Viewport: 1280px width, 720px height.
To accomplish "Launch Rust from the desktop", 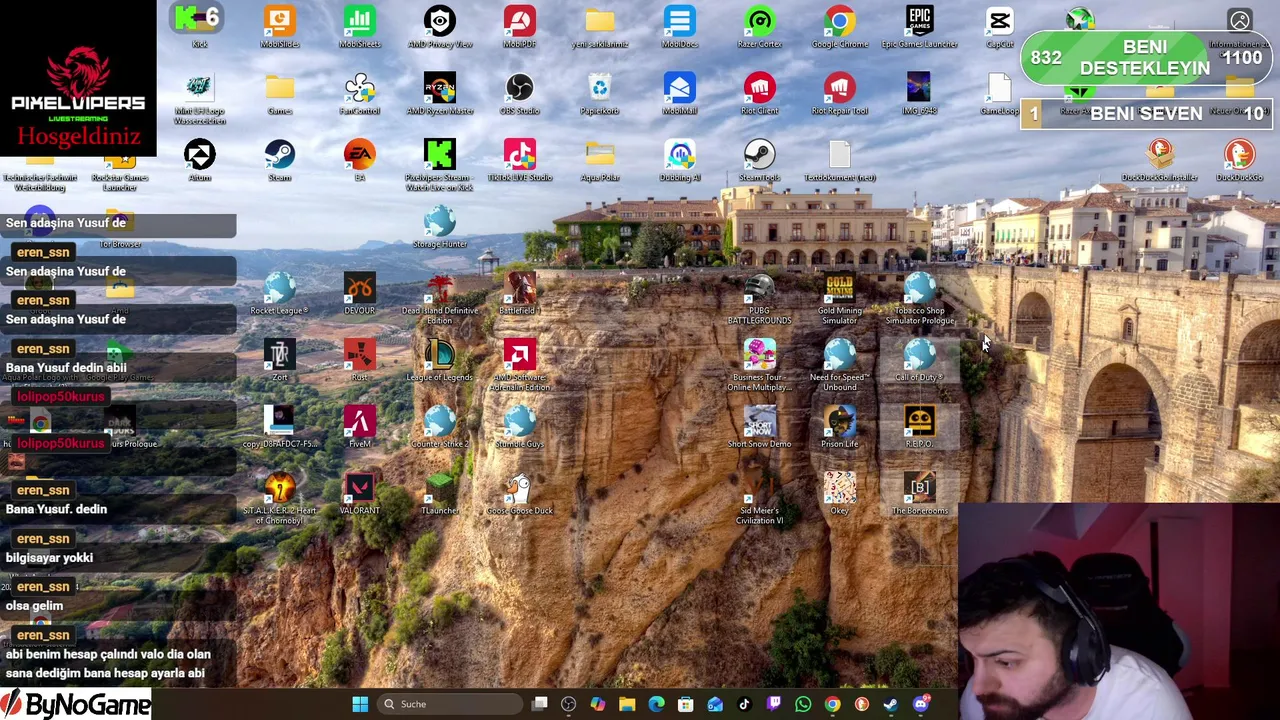I will pyautogui.click(x=359, y=362).
